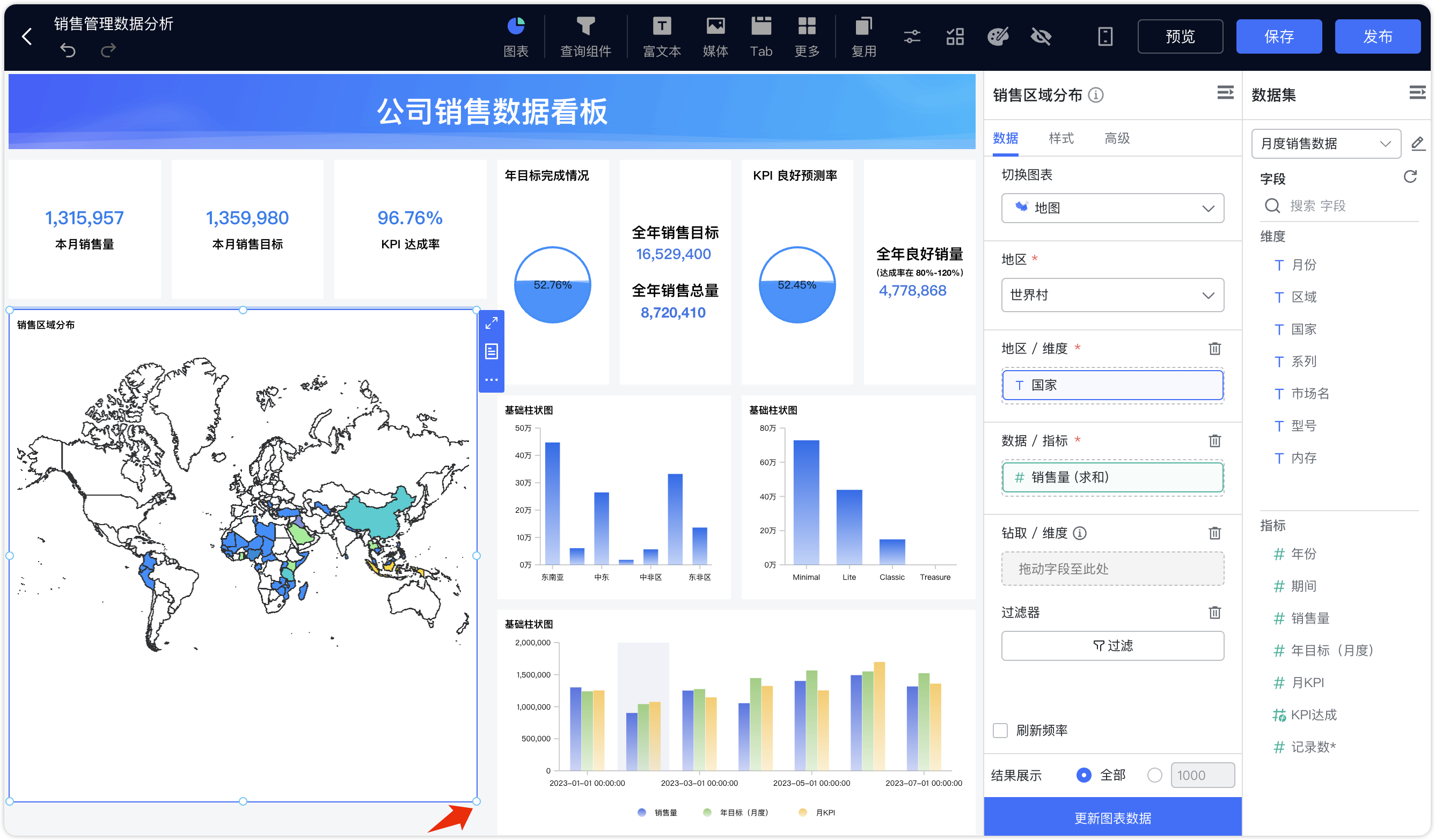Edit the dataset with pencil icon
The height and width of the screenshot is (840, 1435).
(1418, 143)
